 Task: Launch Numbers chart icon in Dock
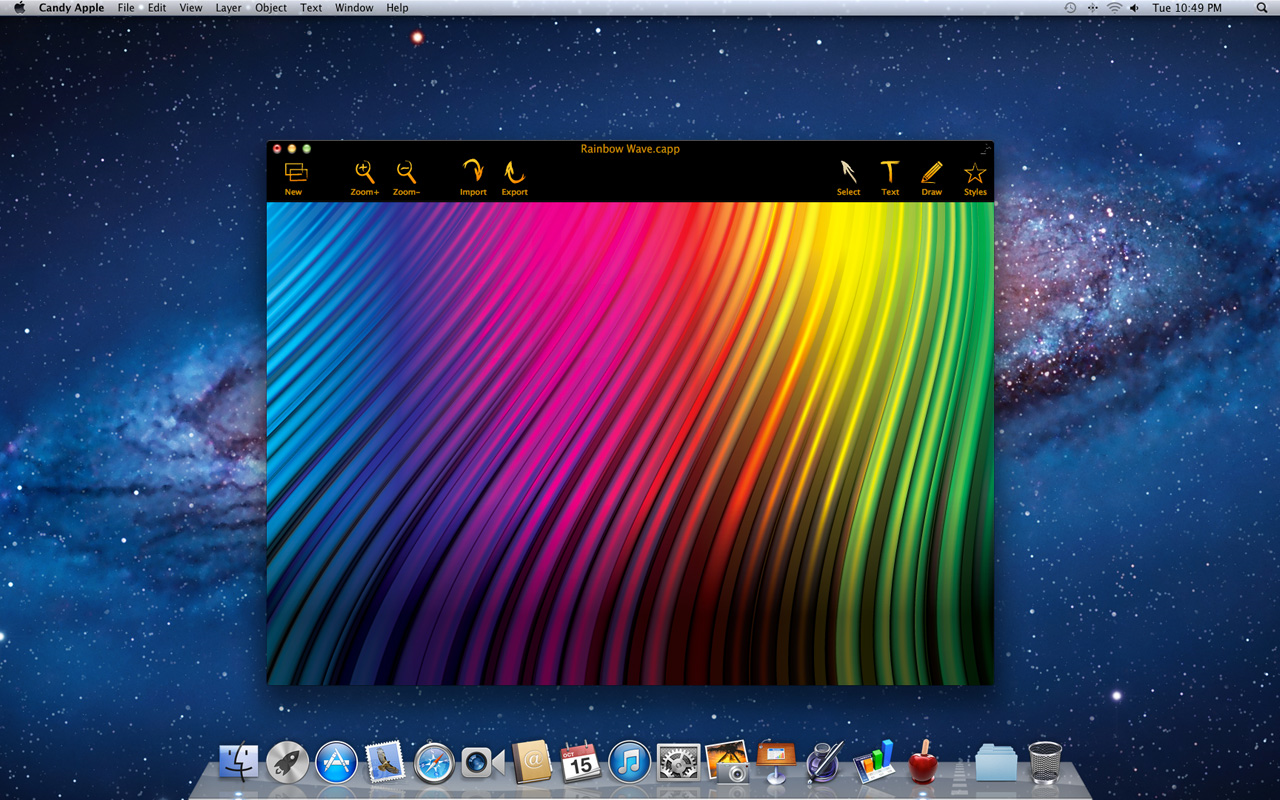[873, 762]
